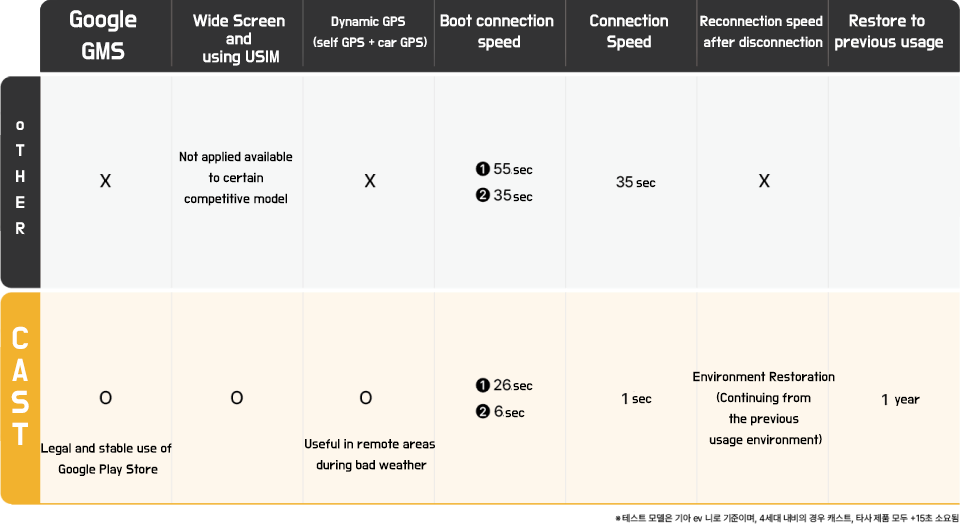Screen dimensions: 960x524
Task: Select the Boot connection speed header
Action: 498,31
